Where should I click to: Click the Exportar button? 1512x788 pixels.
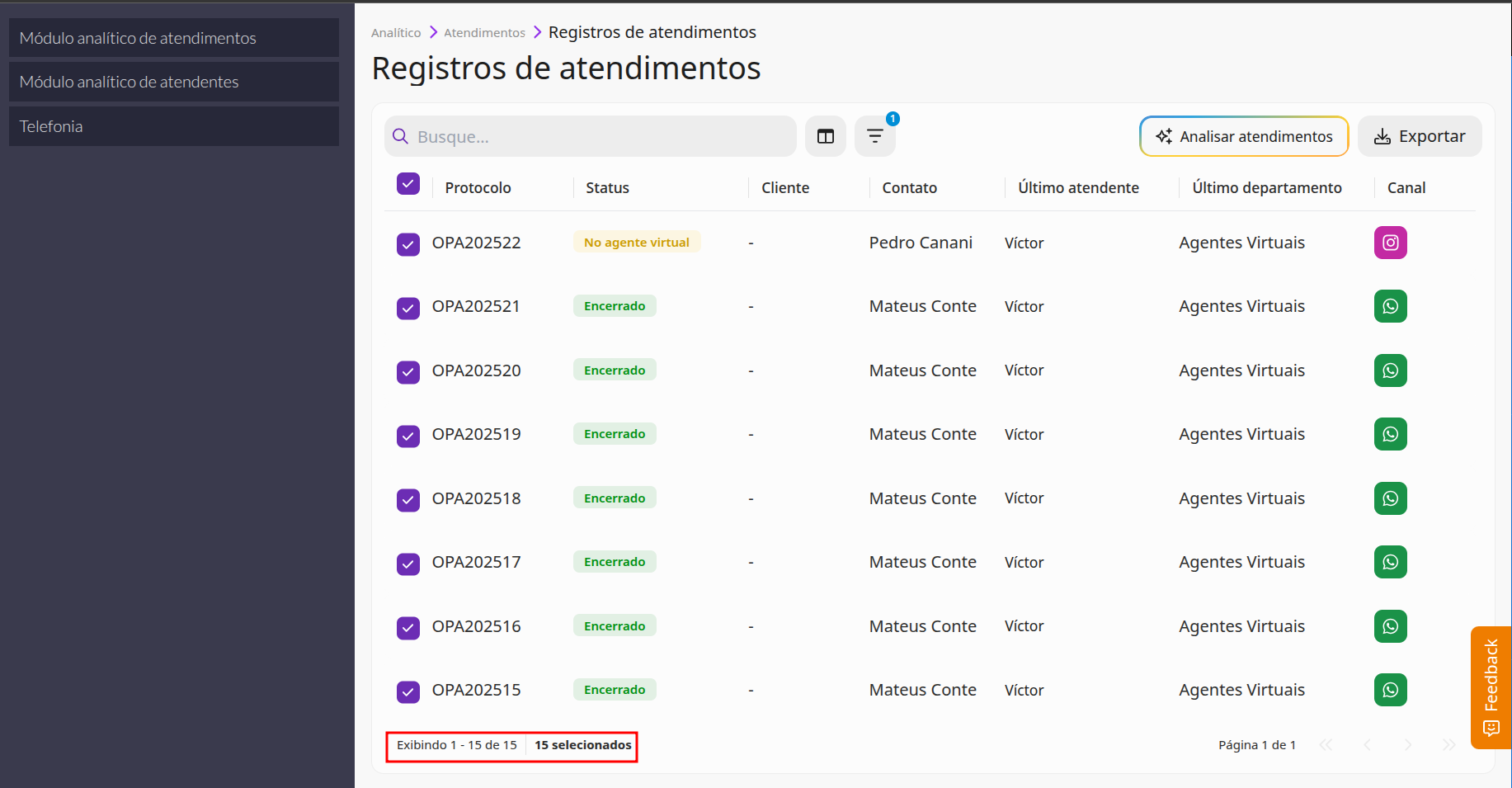[1420, 136]
